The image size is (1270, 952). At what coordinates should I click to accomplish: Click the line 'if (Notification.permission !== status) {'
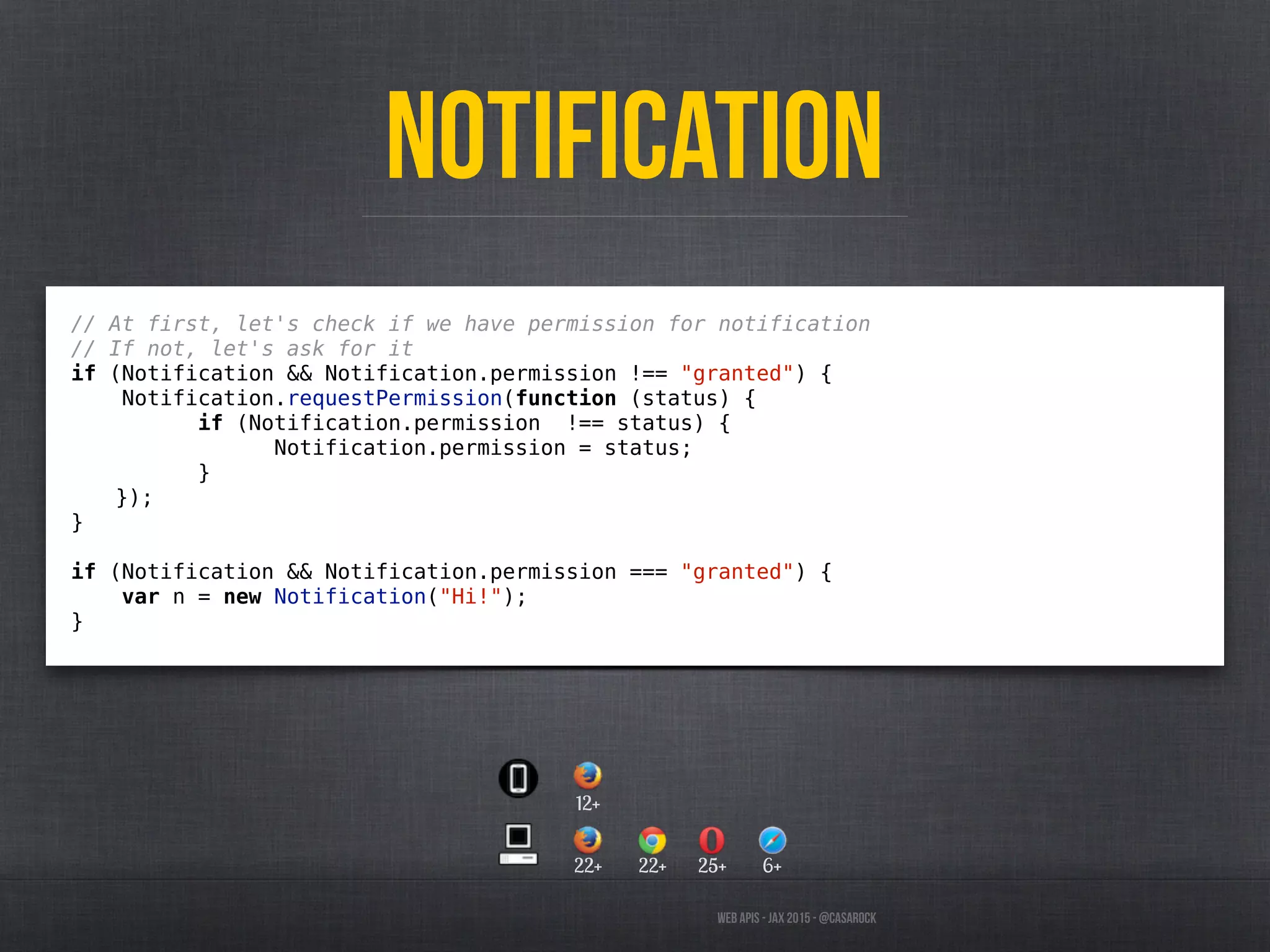pyautogui.click(x=464, y=423)
